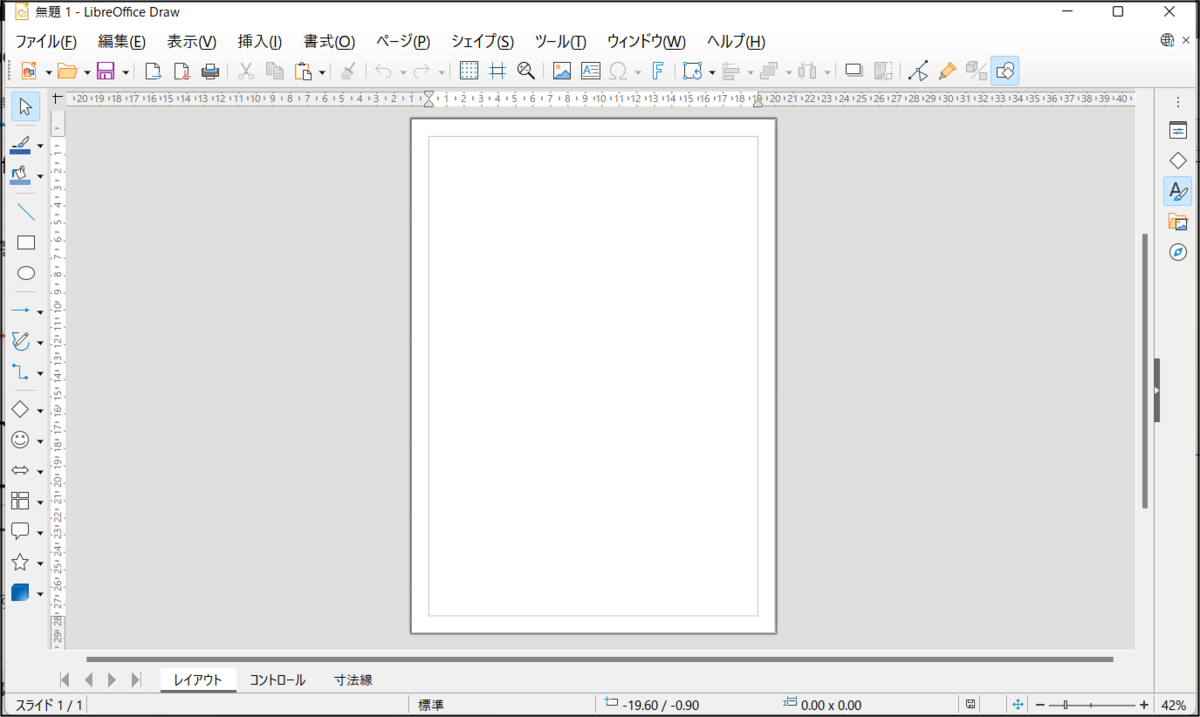
Task: Open the Gallery sidebar panel
Action: [x=1177, y=221]
